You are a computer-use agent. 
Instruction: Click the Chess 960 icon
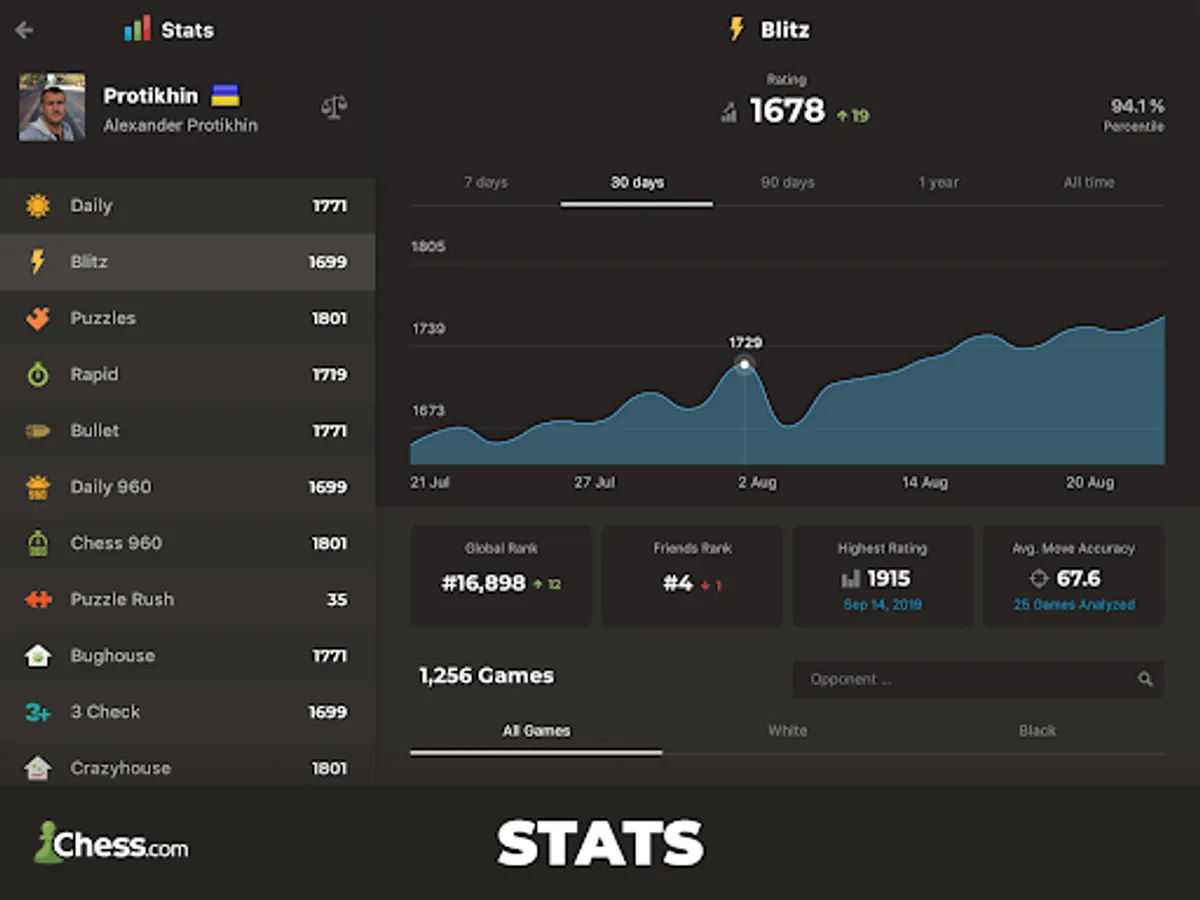point(38,543)
